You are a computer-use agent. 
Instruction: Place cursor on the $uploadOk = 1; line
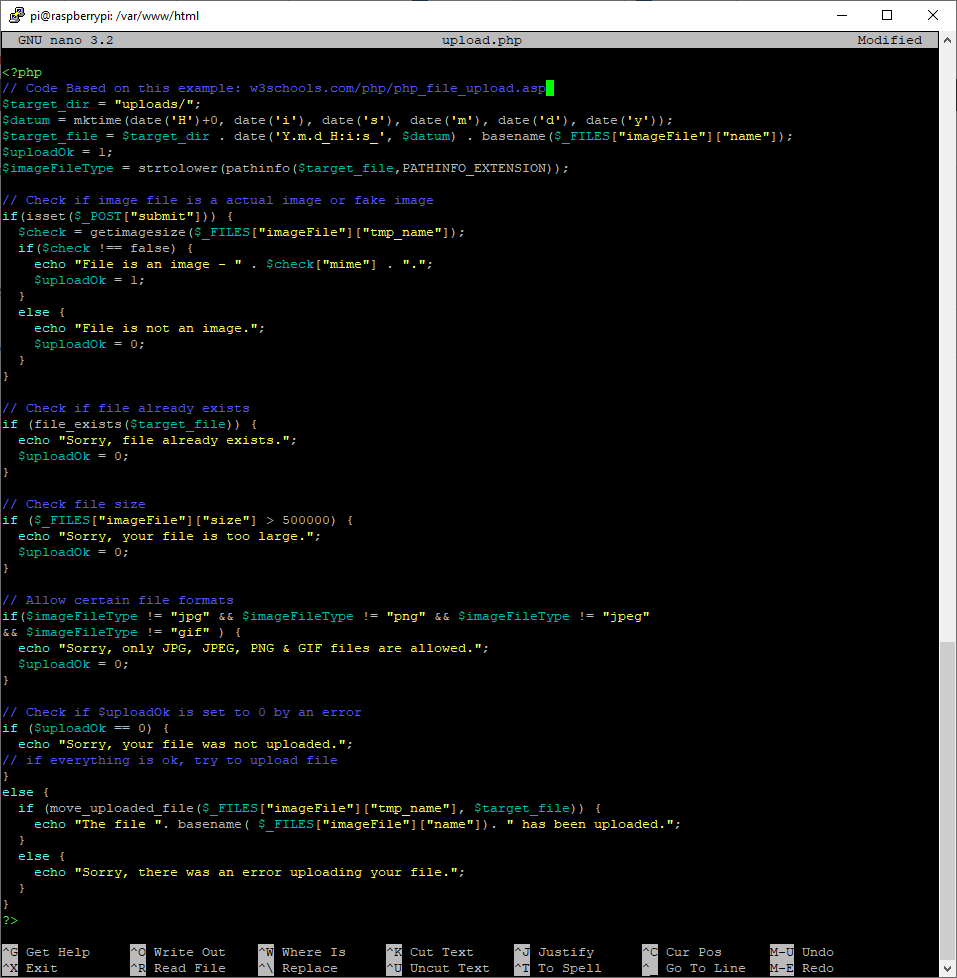click(57, 152)
